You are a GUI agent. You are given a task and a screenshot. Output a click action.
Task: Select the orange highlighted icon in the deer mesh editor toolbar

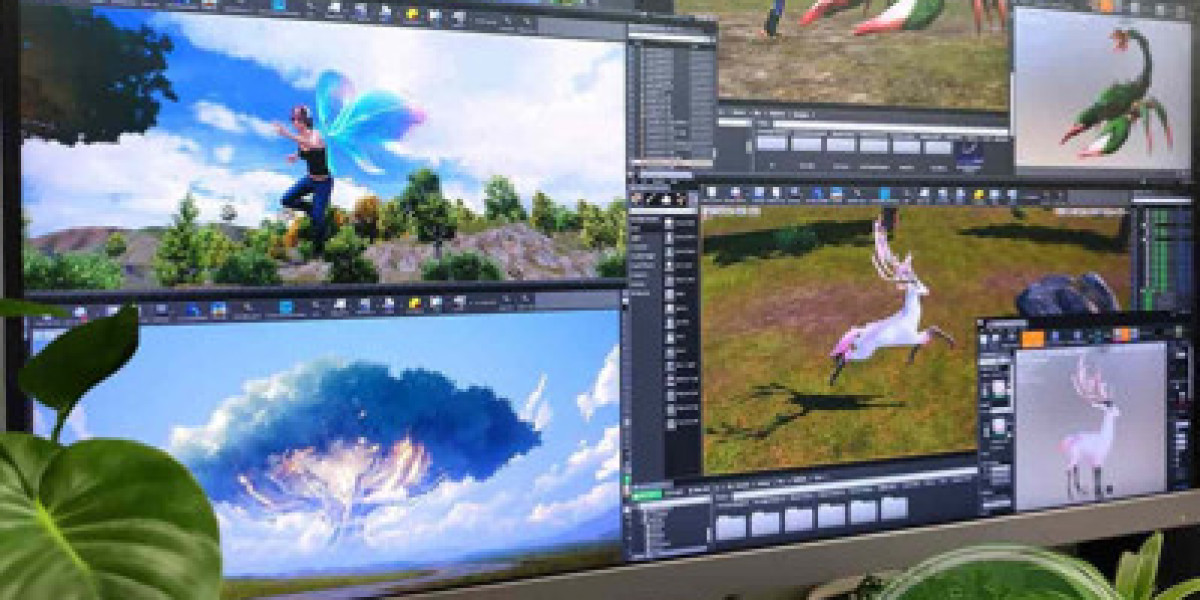pyautogui.click(x=1033, y=338)
